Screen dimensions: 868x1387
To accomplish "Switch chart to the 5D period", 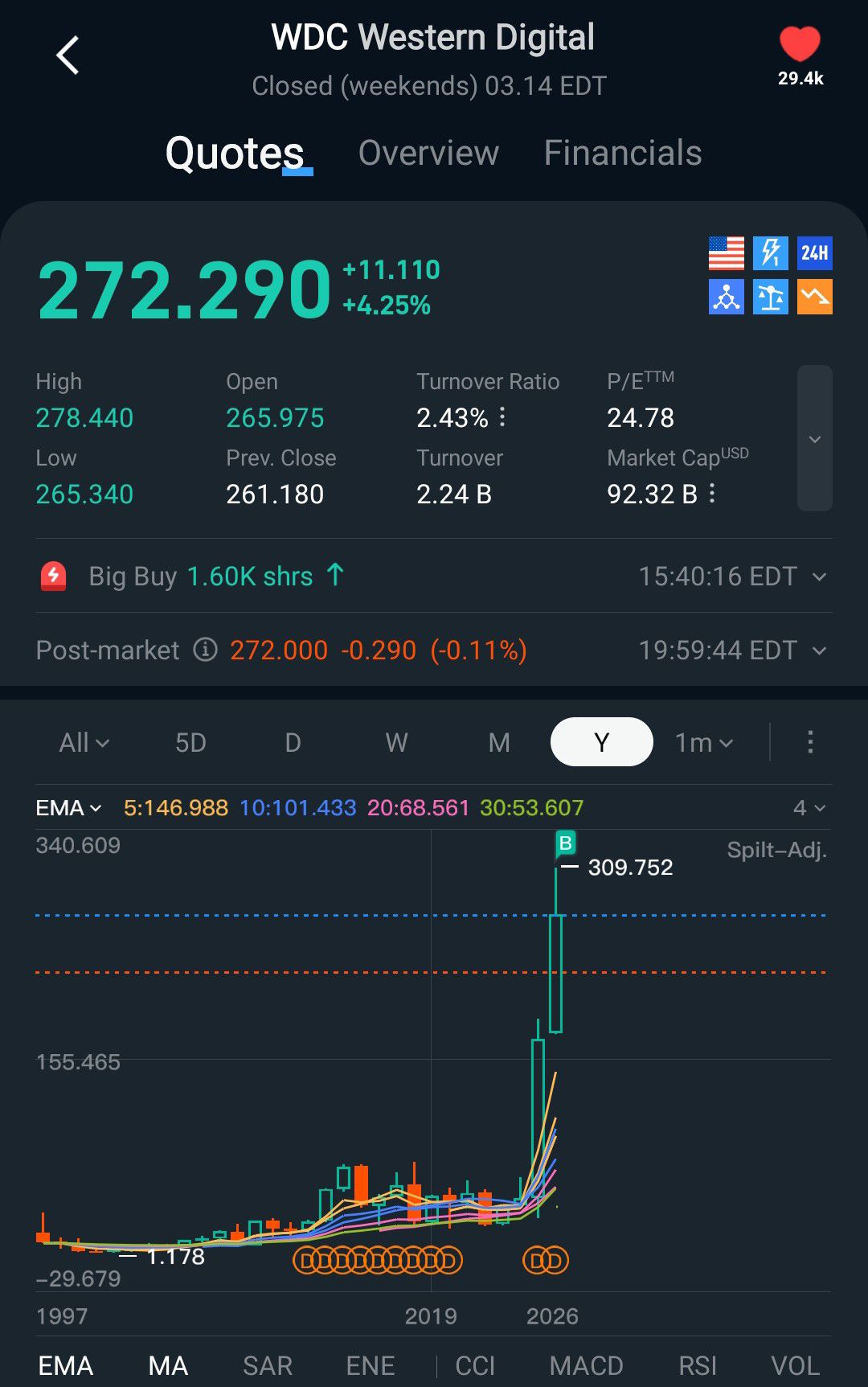I will 190,742.
